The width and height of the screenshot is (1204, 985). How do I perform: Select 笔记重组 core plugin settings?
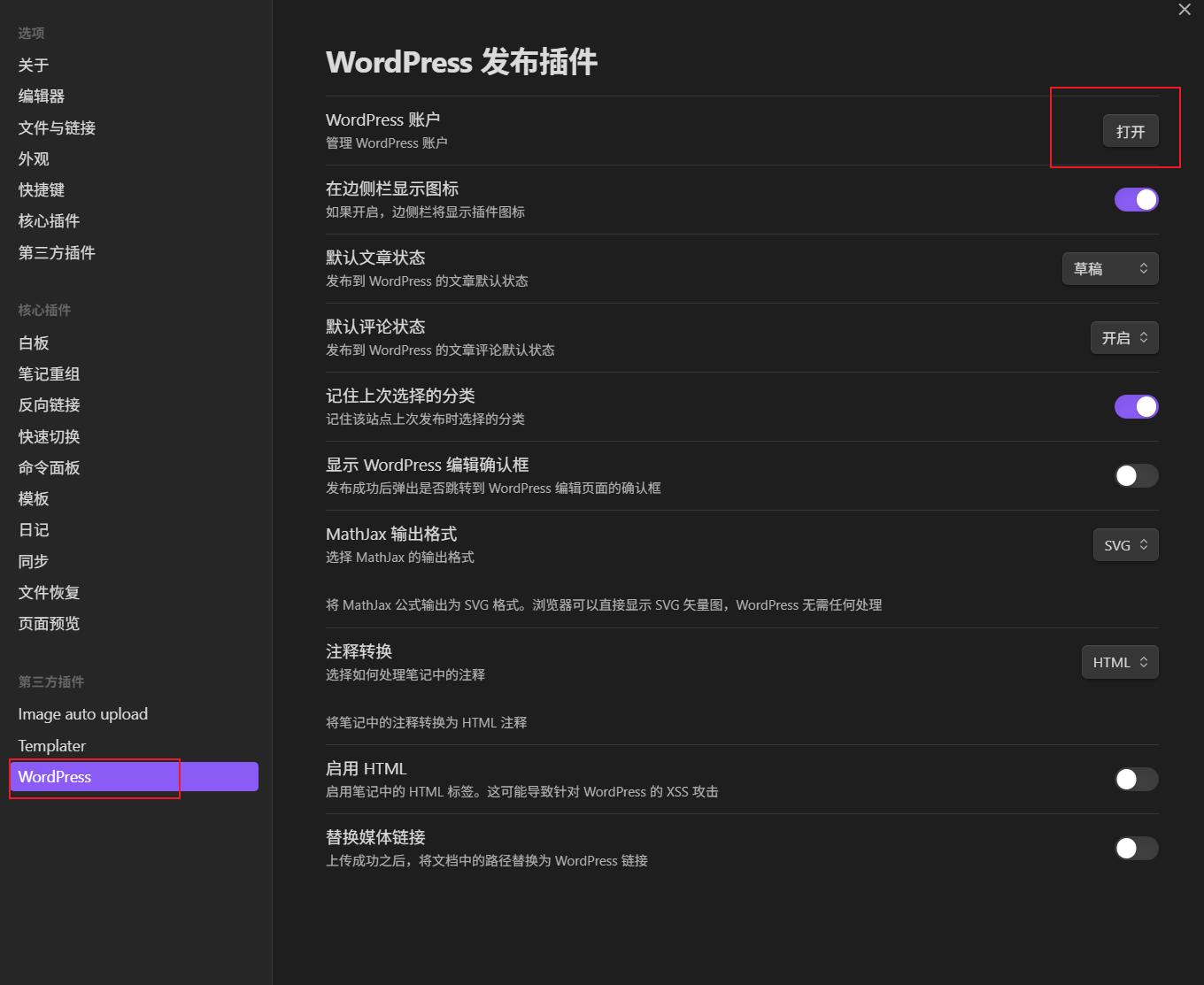click(134, 374)
